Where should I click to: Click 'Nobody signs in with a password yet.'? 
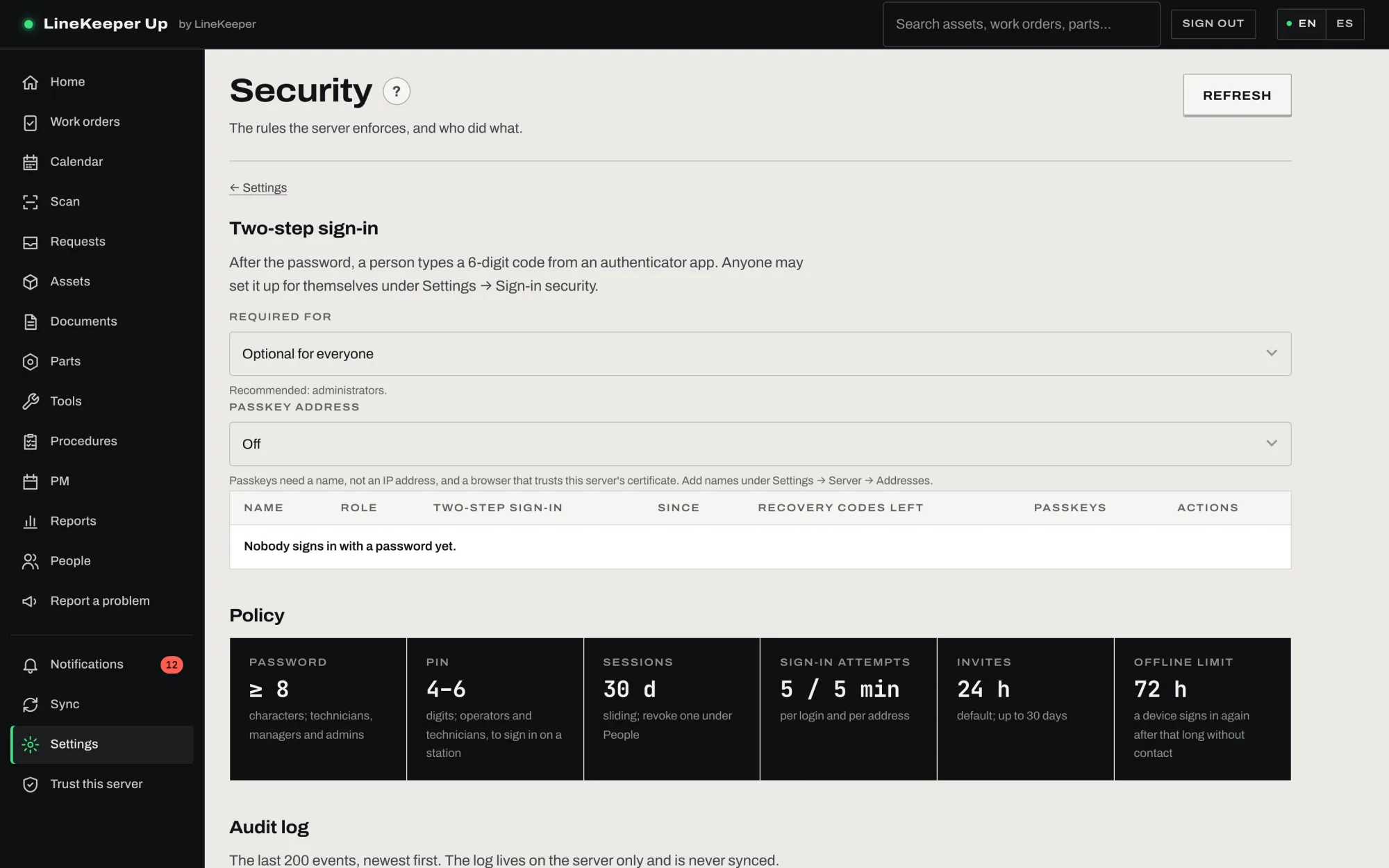tap(349, 546)
